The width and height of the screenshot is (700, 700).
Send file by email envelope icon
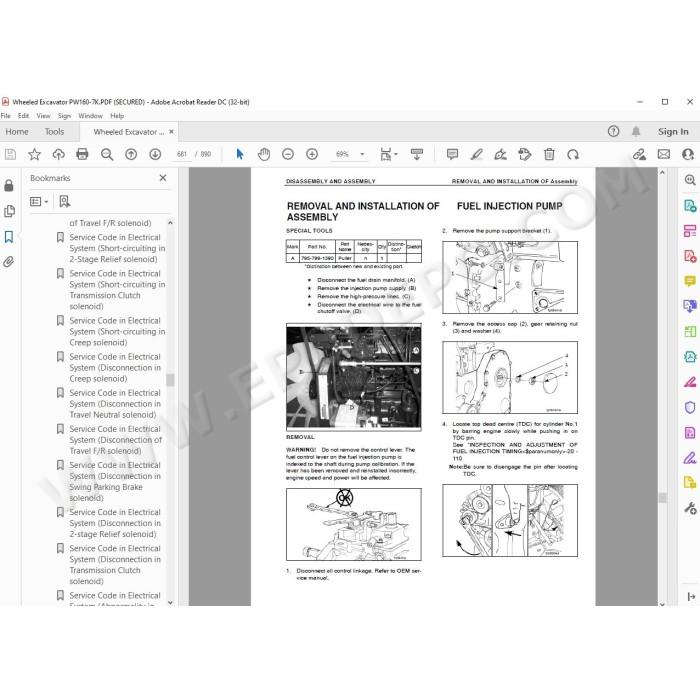664,154
